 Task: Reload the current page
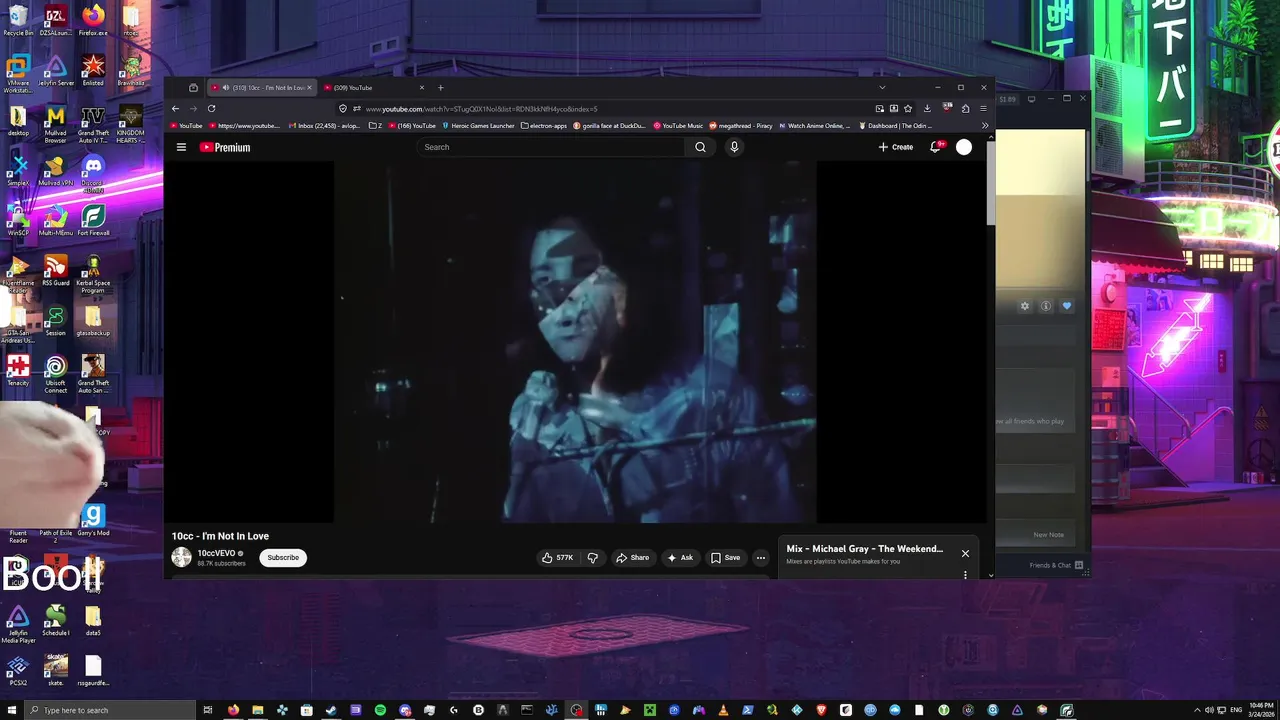coord(211,108)
